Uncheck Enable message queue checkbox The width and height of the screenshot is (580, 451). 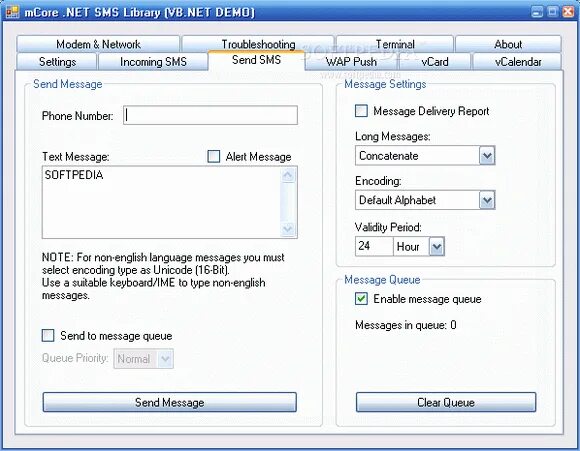coord(361,298)
